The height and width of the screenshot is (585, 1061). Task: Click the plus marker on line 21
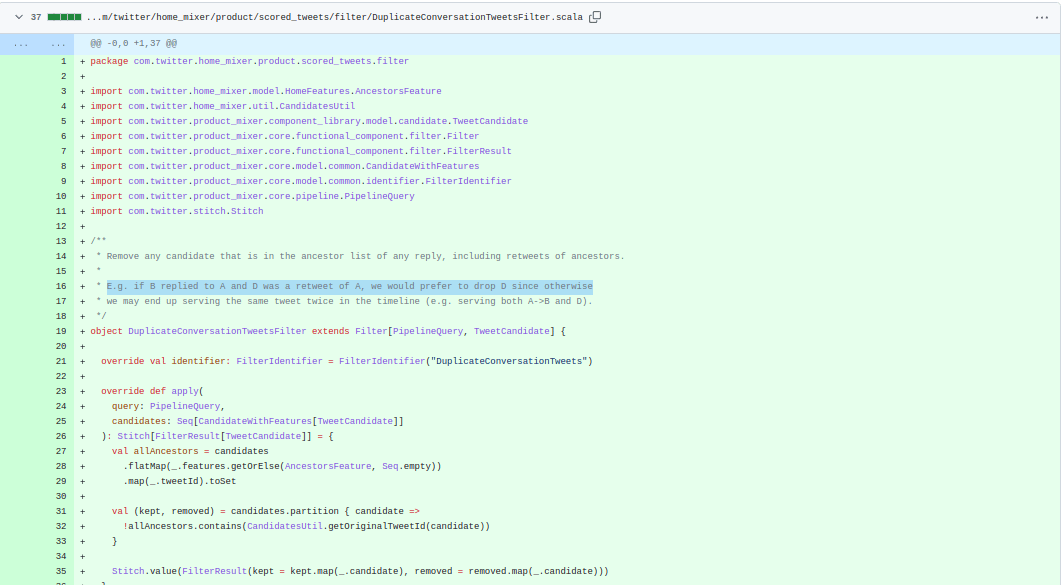pos(83,361)
